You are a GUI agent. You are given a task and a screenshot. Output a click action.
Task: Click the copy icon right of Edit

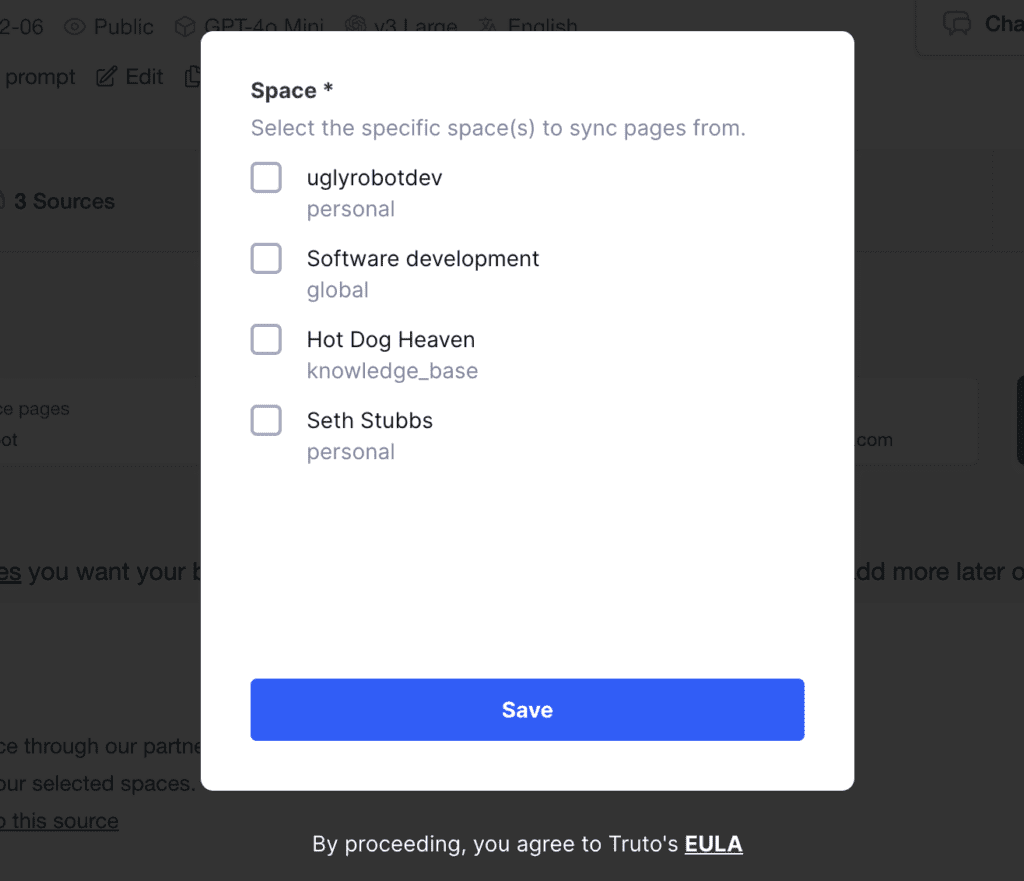[194, 77]
